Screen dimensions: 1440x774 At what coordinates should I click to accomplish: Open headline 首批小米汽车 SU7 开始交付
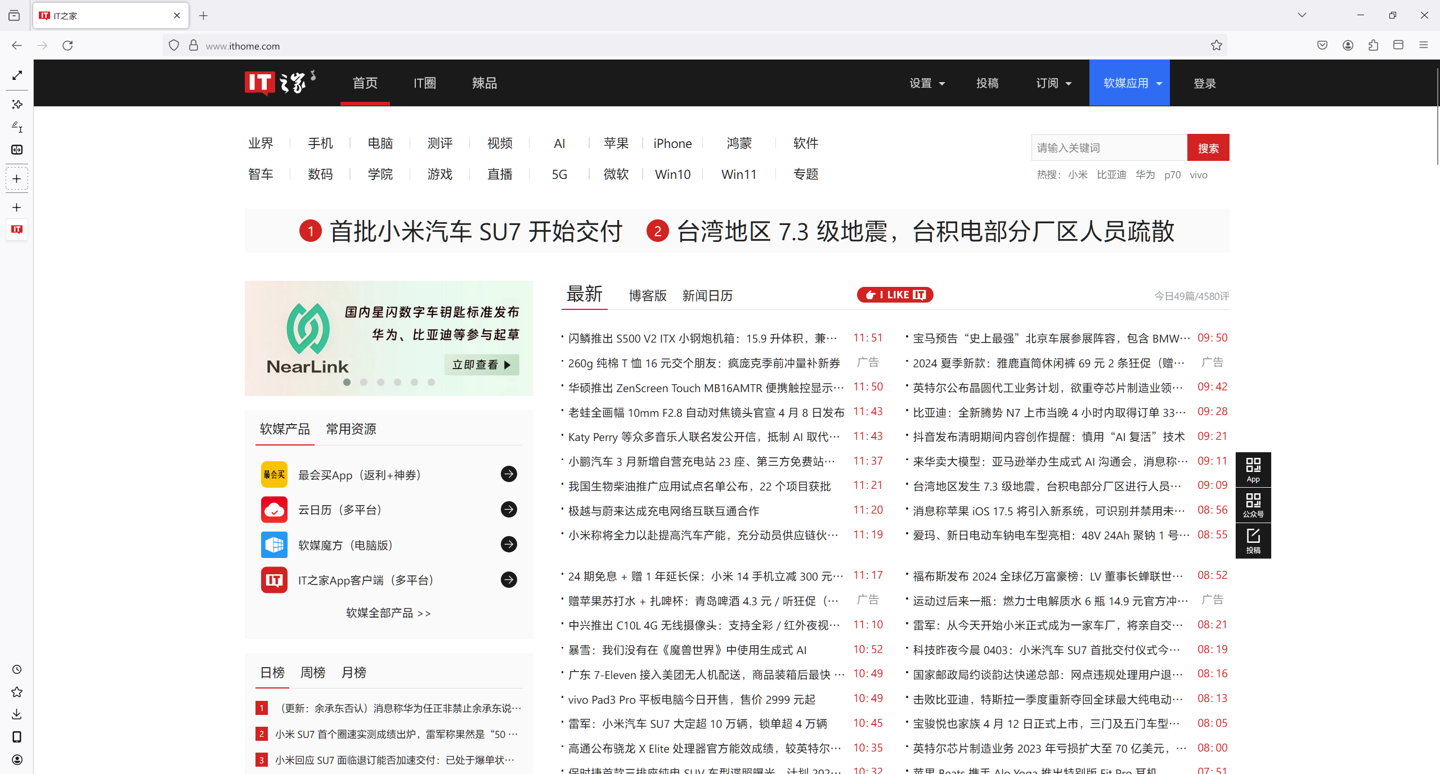coord(476,231)
